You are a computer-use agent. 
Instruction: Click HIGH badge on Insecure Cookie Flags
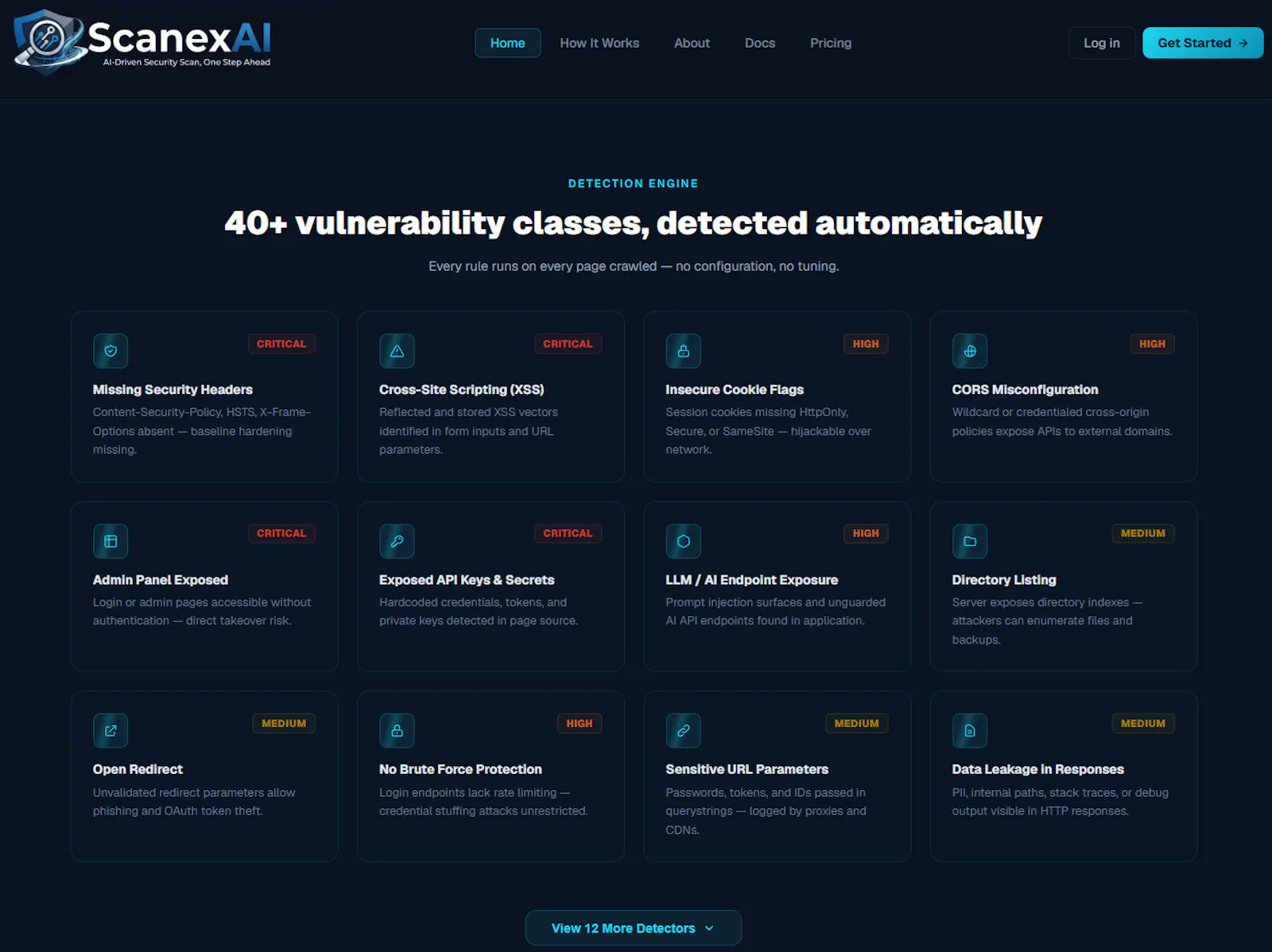coord(866,344)
